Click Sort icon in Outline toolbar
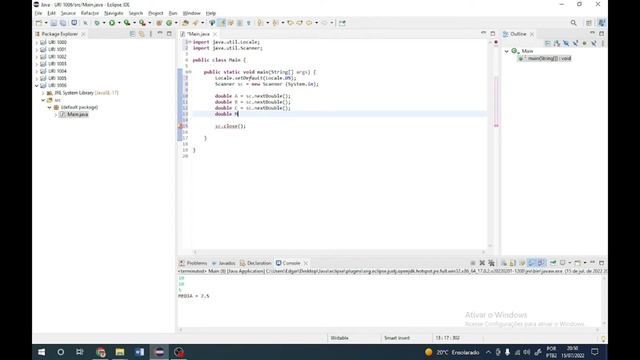 click(x=557, y=43)
